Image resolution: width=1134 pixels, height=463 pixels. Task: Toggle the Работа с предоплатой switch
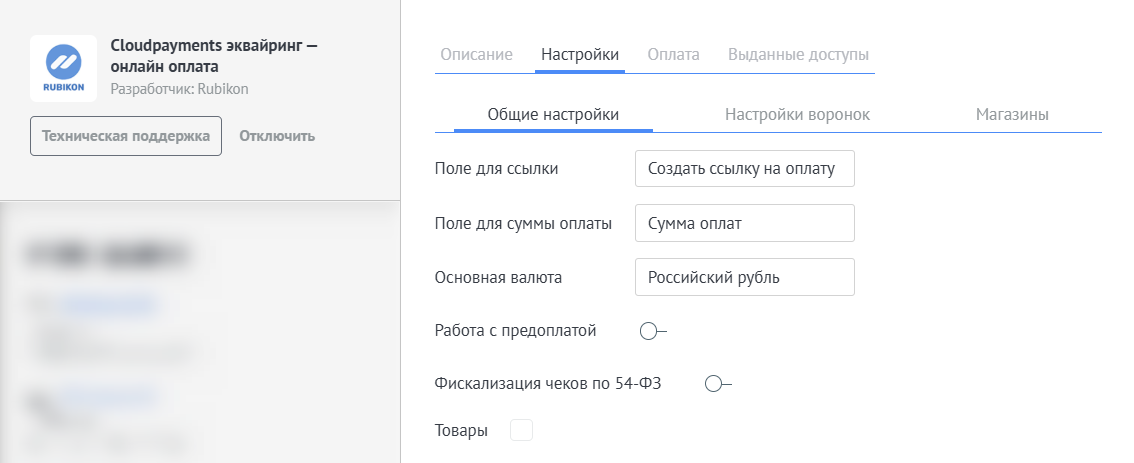(653, 331)
